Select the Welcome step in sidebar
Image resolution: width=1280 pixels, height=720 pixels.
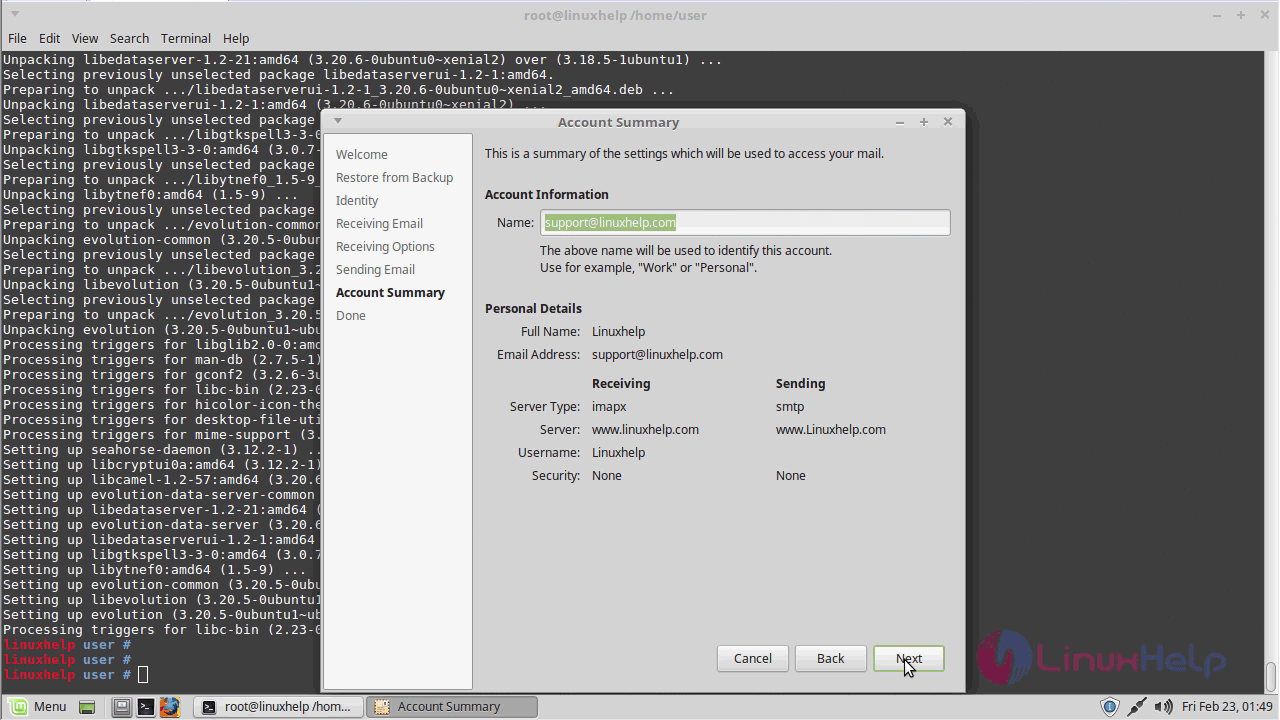click(362, 154)
